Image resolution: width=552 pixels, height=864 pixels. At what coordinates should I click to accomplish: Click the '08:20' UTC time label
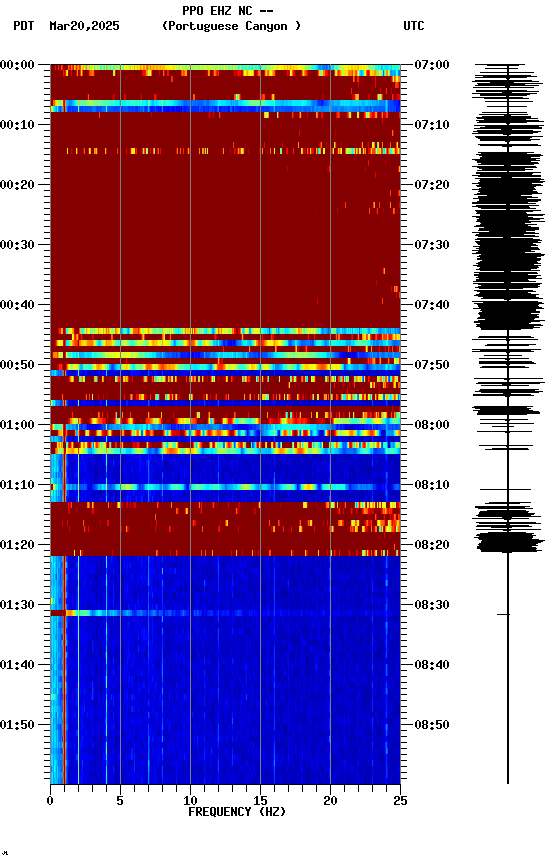(x=431, y=545)
